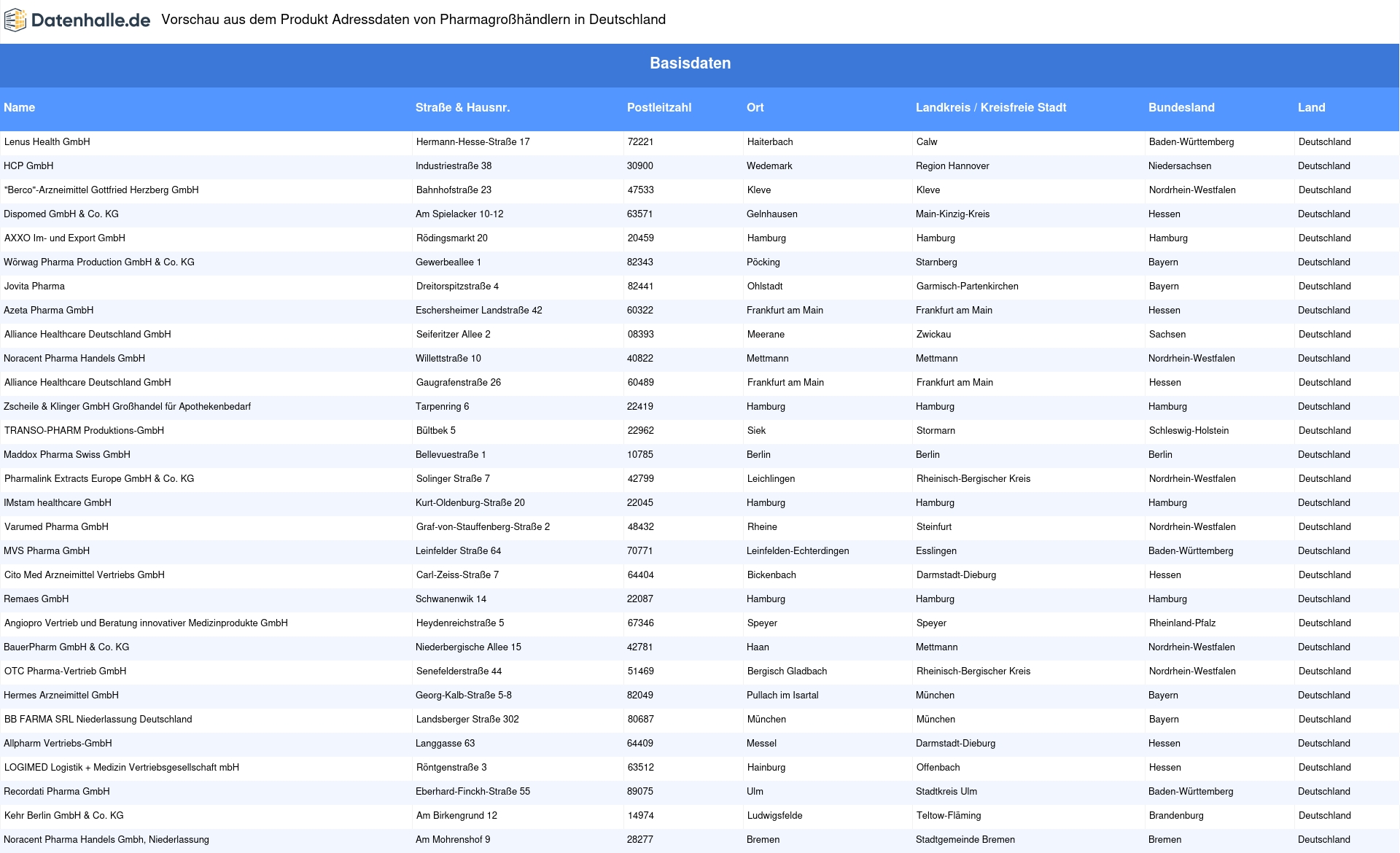Click Kehr Berlin GmbH & Co. KG
The width and height of the screenshot is (1400, 853).
(64, 815)
